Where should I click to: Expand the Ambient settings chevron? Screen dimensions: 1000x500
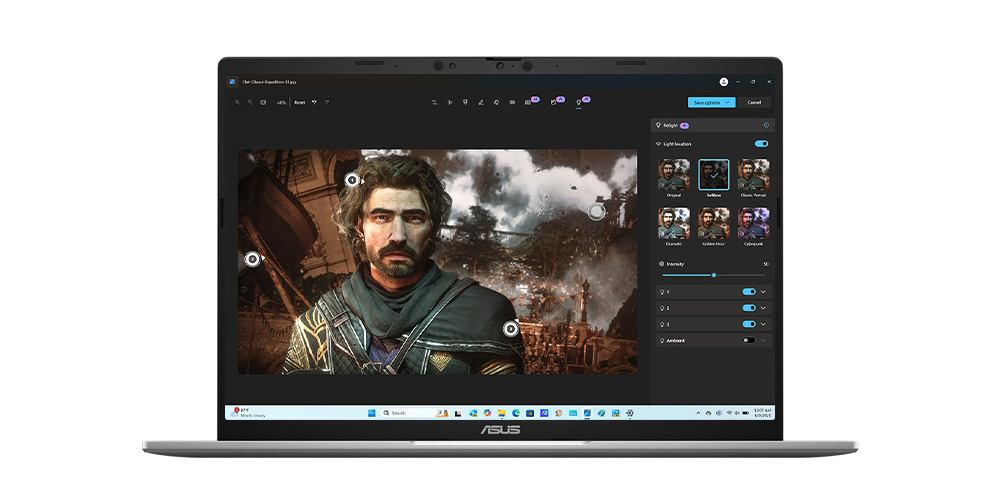click(763, 340)
